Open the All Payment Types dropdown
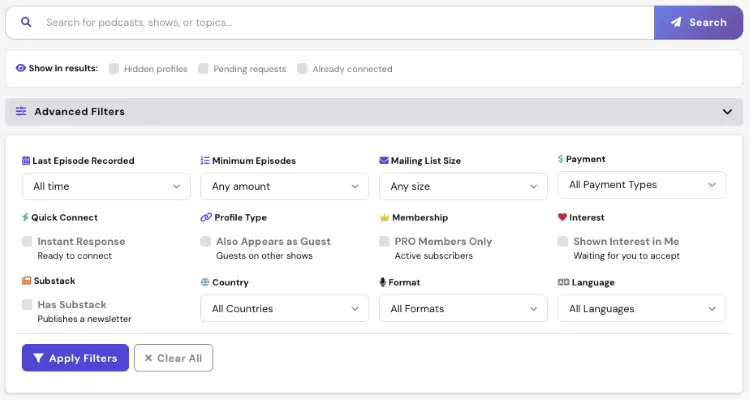The width and height of the screenshot is (750, 400). (x=641, y=185)
